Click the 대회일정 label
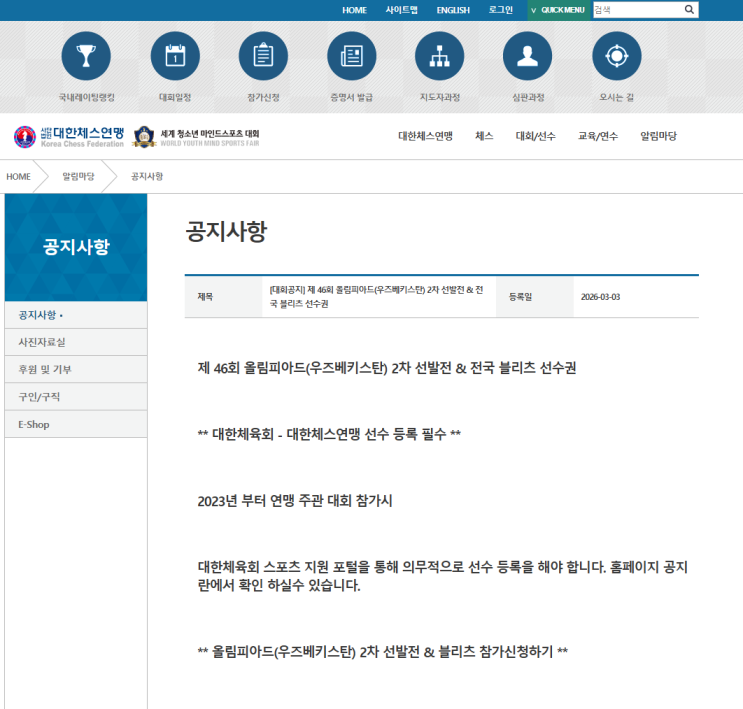This screenshot has width=743, height=709. tap(175, 97)
